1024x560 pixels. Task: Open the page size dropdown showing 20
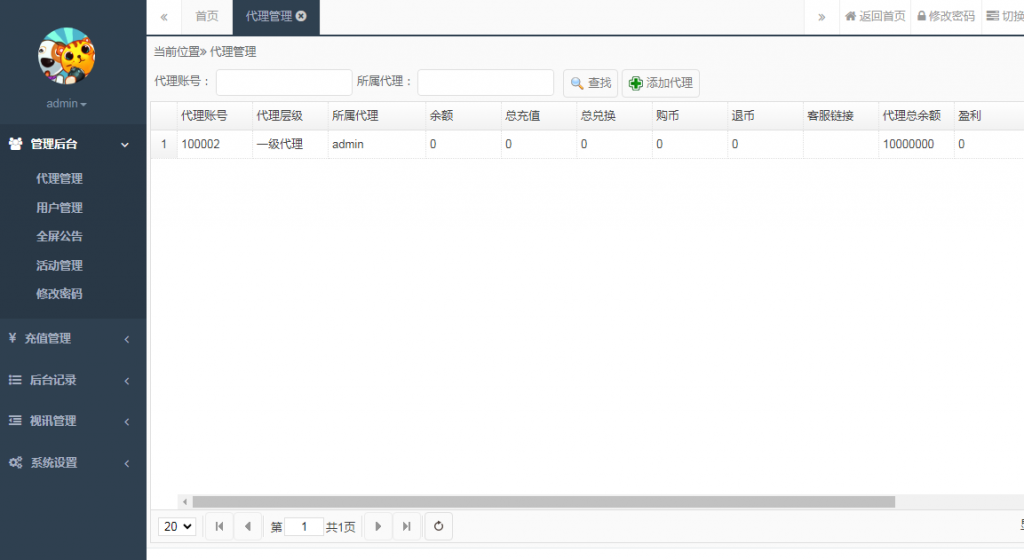tap(177, 526)
